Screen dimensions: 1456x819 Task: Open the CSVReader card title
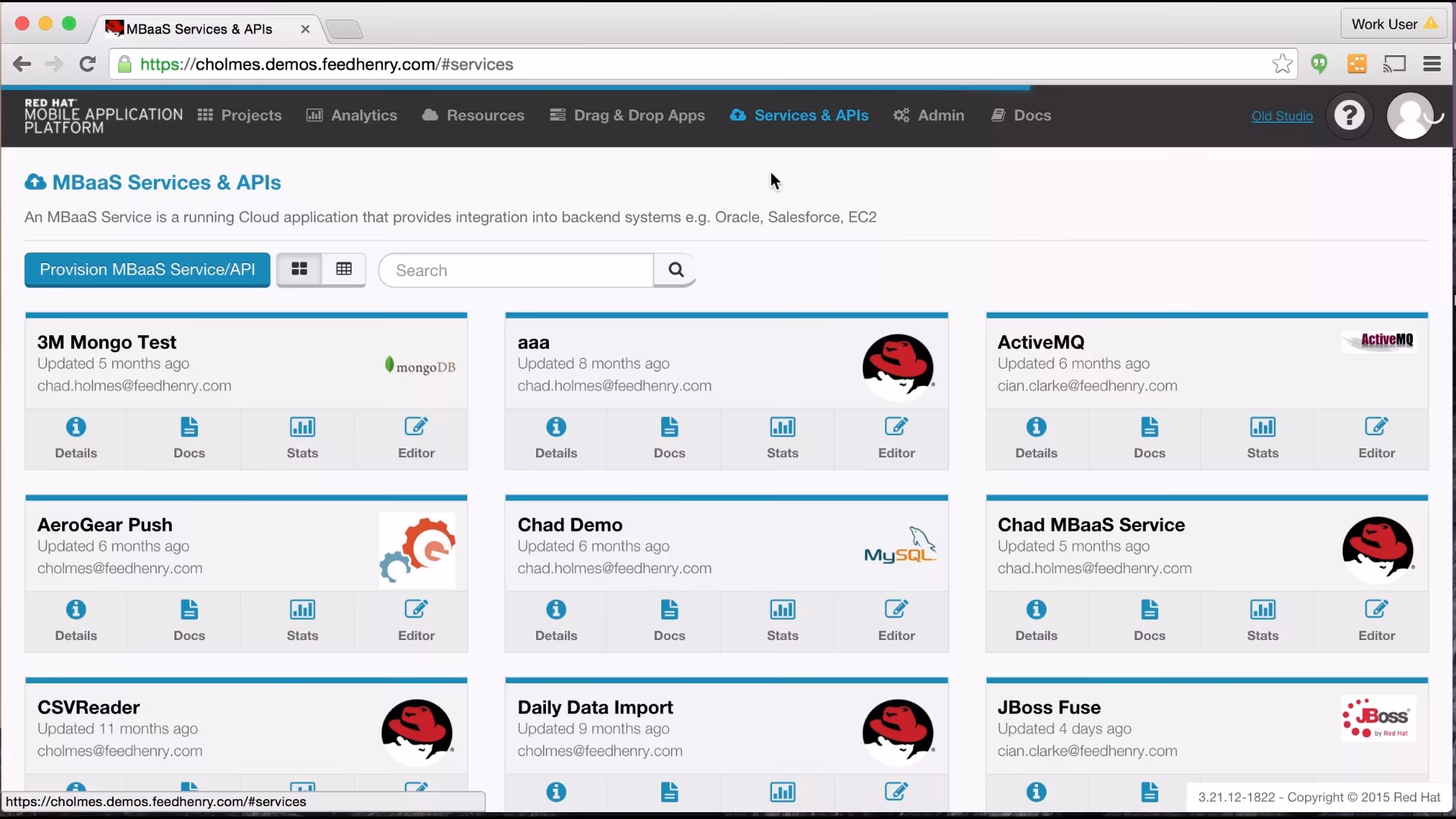point(89,707)
